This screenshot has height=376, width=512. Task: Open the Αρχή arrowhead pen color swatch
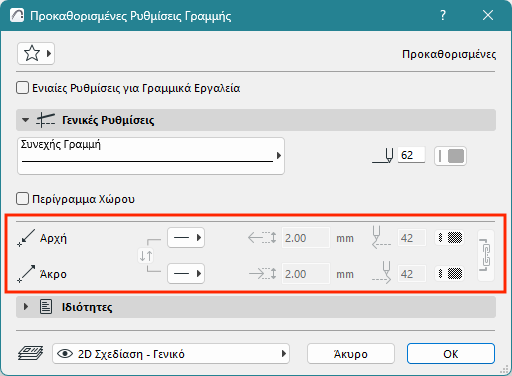450,238
